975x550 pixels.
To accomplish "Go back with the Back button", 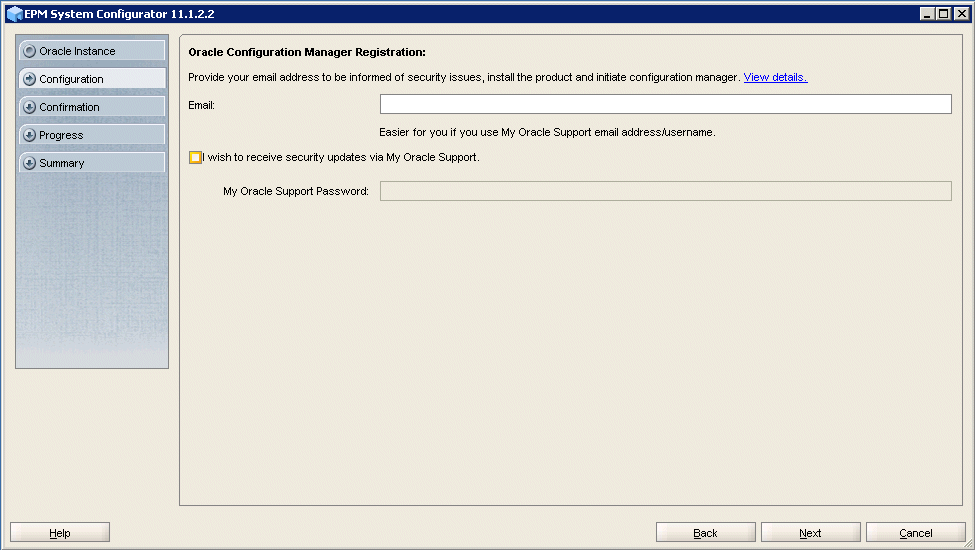I will pyautogui.click(x=705, y=533).
